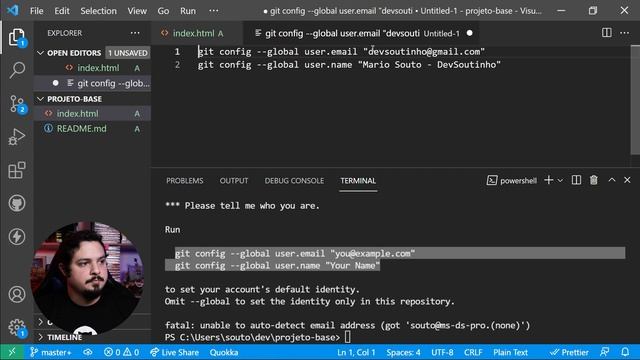Kill terminal with trash icon
The height and width of the screenshot is (360, 640).
click(593, 180)
